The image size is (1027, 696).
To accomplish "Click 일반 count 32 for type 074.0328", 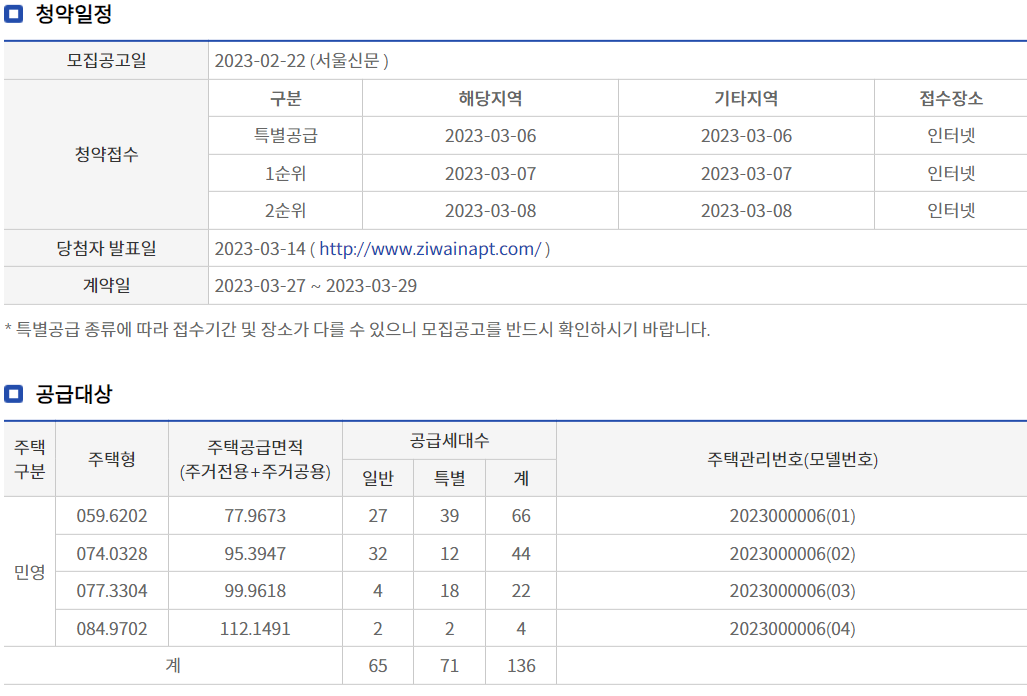I will coord(378,554).
